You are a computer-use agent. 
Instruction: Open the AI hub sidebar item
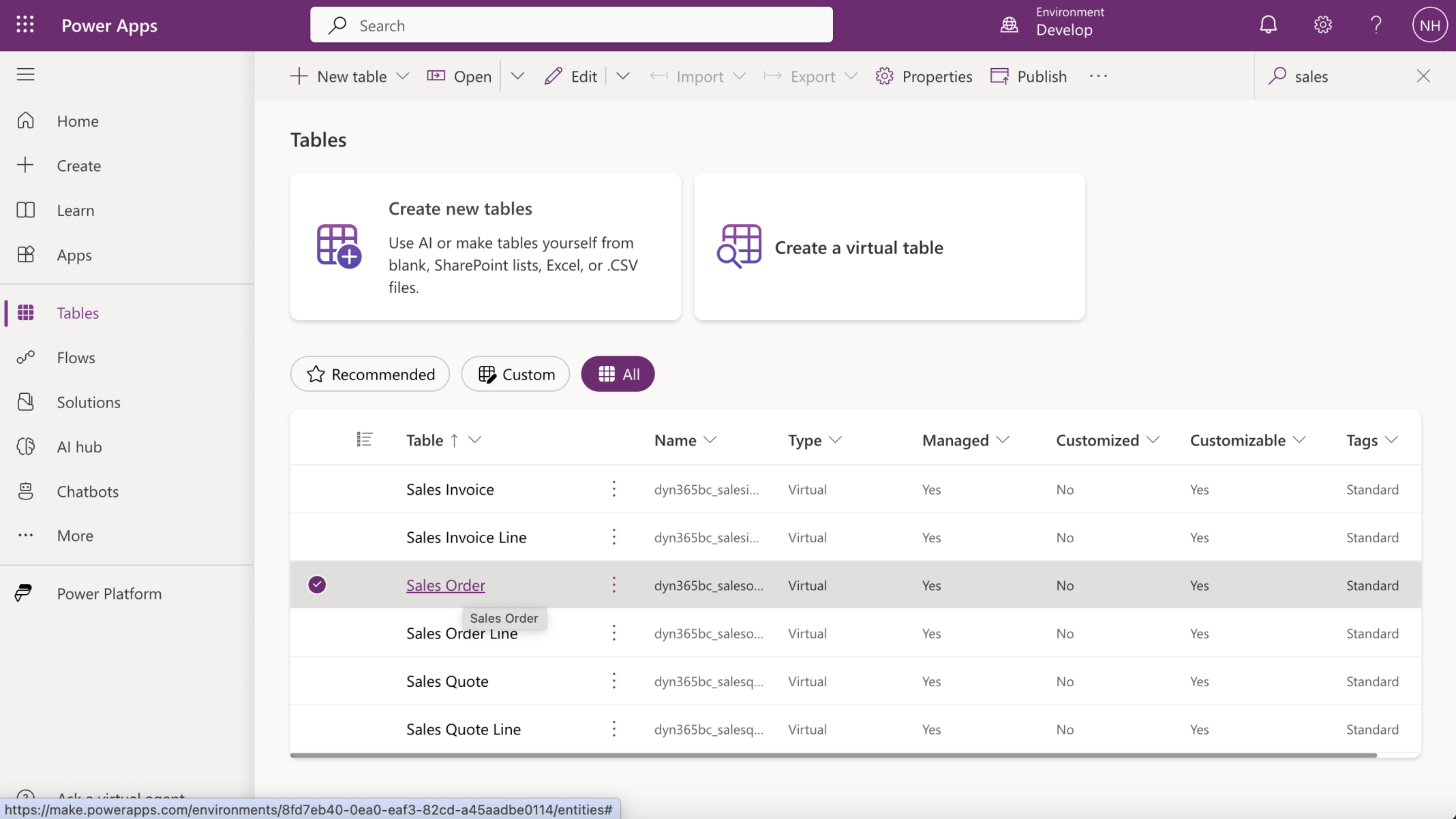[79, 447]
